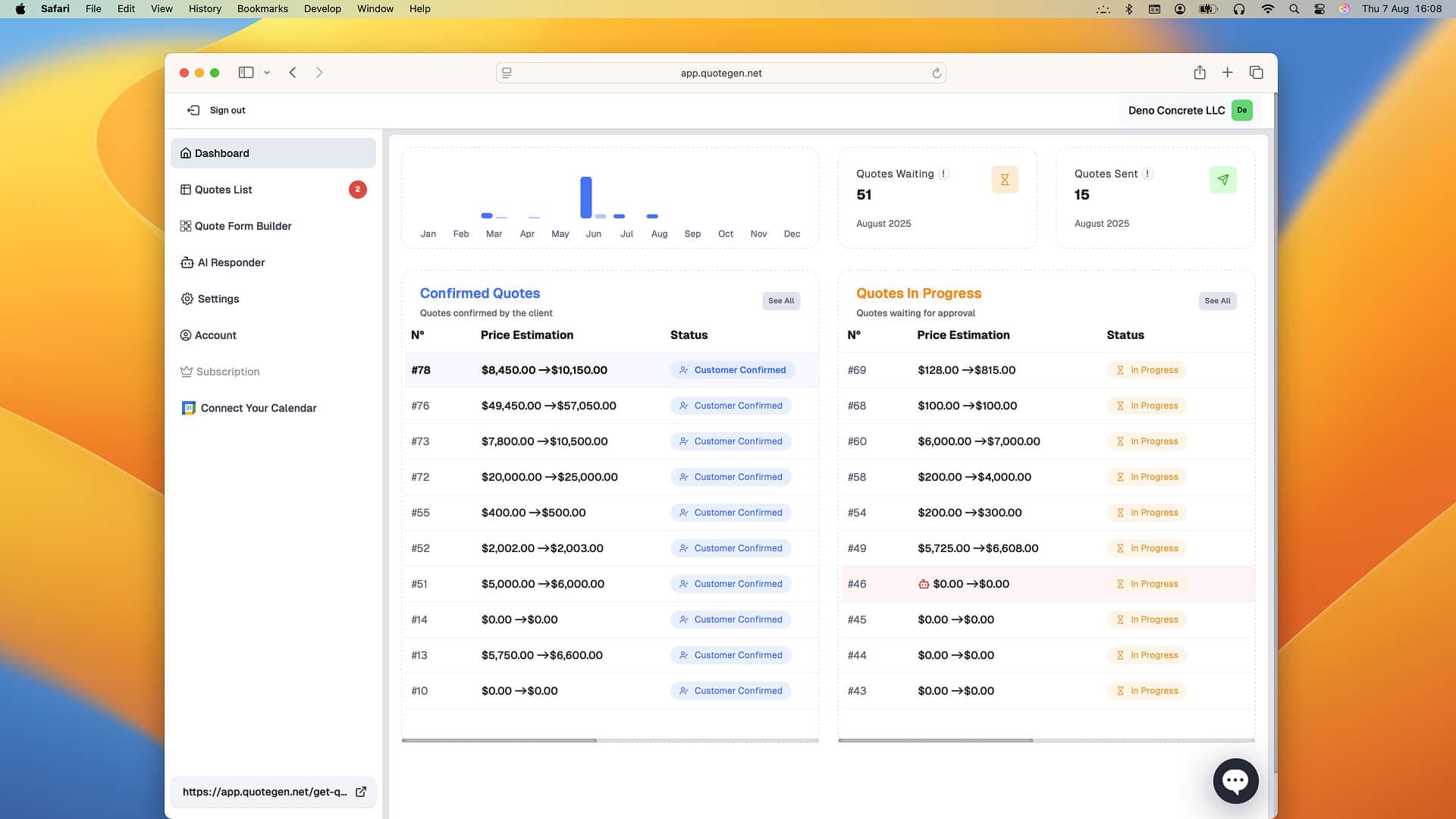Open the Wi-Fi menu bar icon
Screen dimensions: 1456x819
coord(1267,9)
